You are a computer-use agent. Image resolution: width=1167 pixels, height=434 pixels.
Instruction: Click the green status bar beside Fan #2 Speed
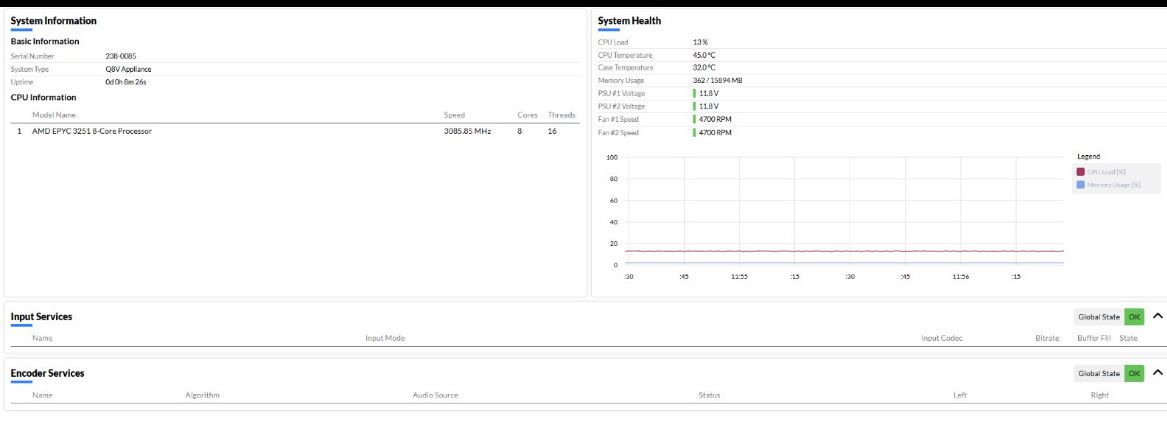pyautogui.click(x=694, y=133)
